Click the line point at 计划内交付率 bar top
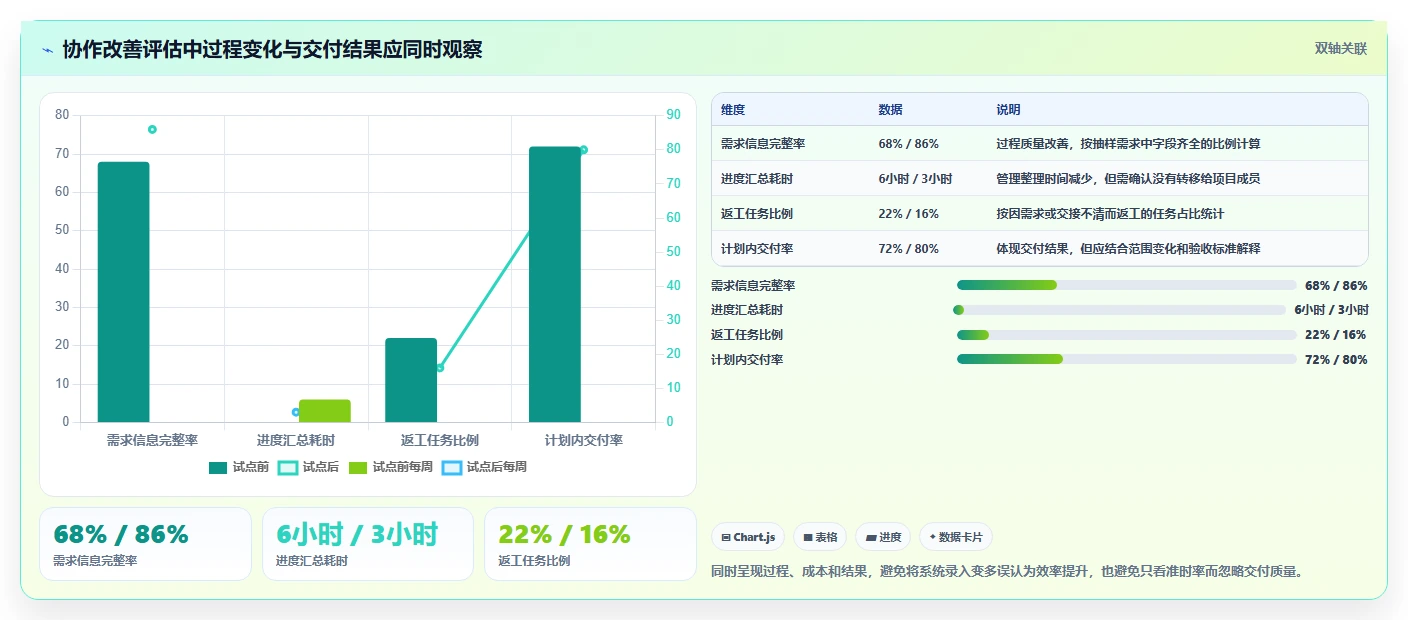The height and width of the screenshot is (620, 1408). click(x=583, y=150)
